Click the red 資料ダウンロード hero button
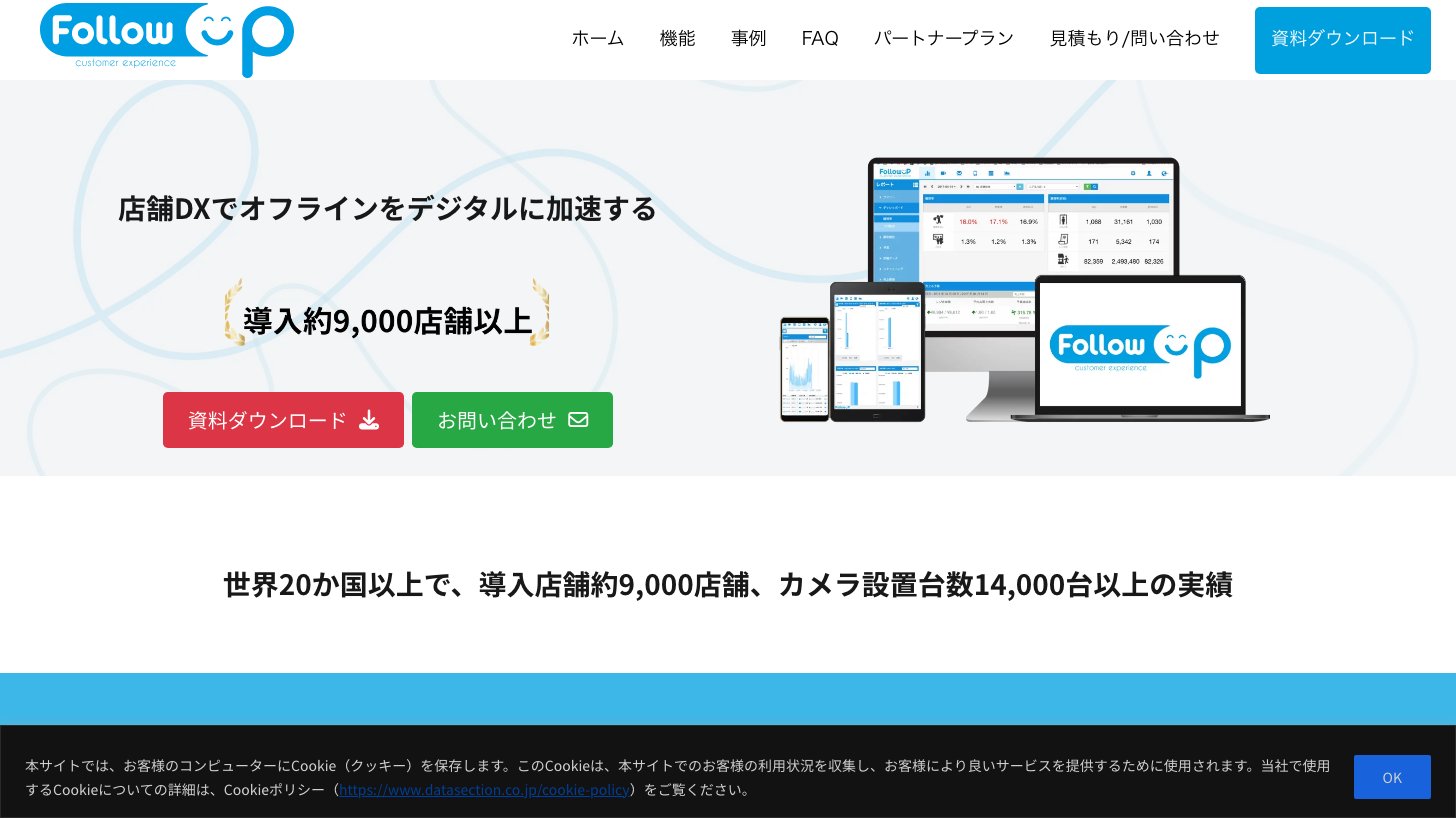This screenshot has width=1456, height=818. (283, 420)
